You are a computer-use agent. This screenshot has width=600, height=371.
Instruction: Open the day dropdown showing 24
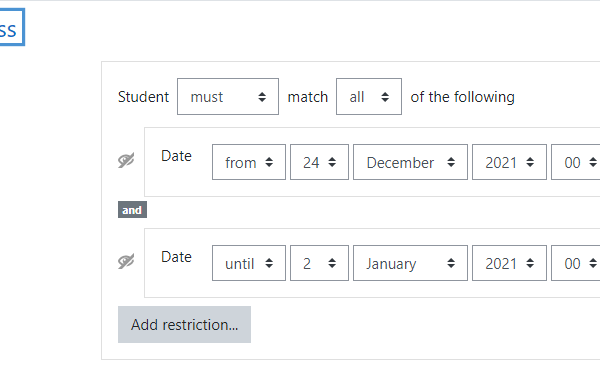tap(319, 162)
